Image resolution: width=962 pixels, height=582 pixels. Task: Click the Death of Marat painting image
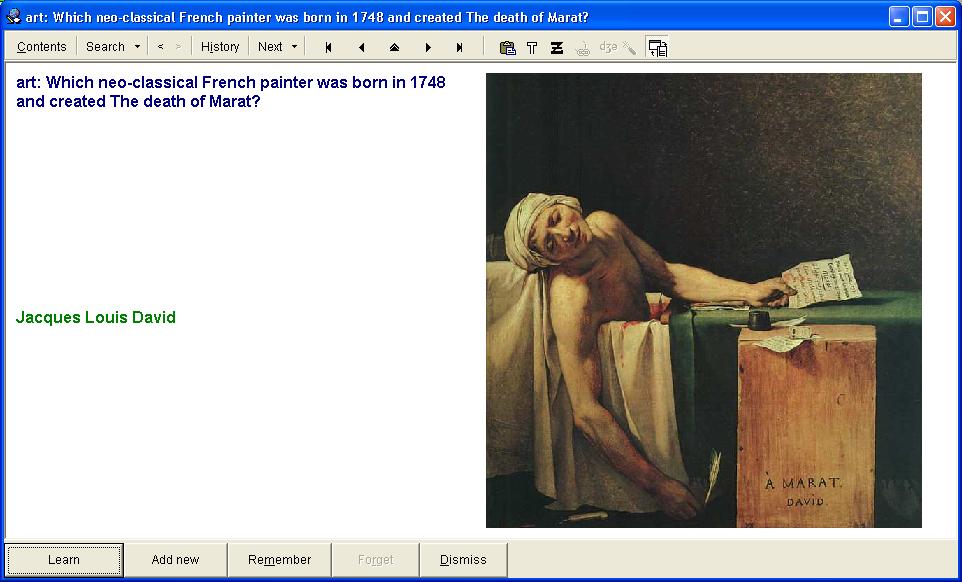(x=703, y=300)
